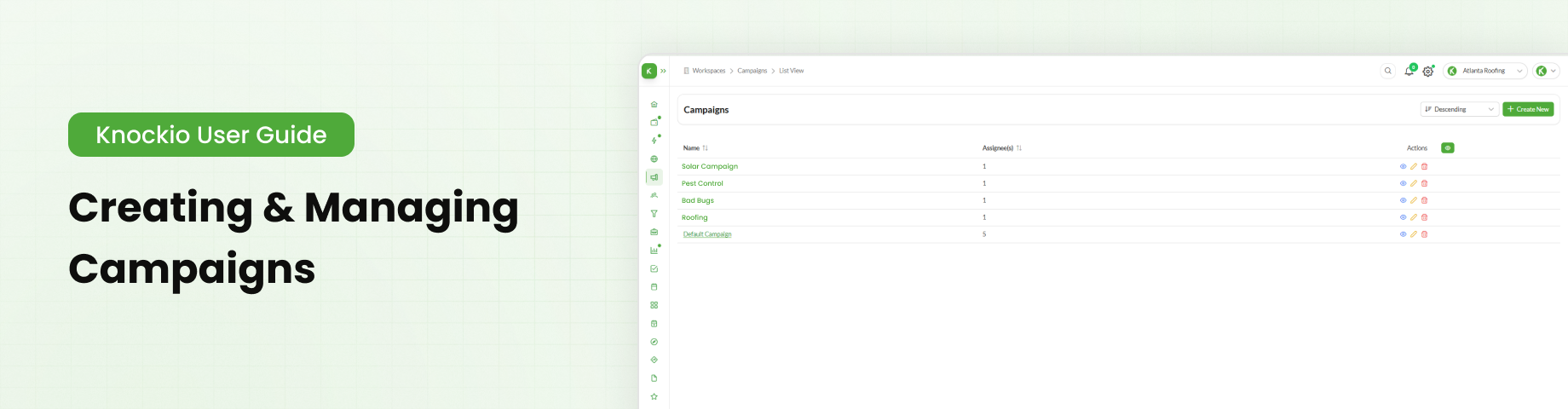Image resolution: width=1568 pixels, height=409 pixels.
Task: Open the funnel filter sidebar icon
Action: [654, 214]
